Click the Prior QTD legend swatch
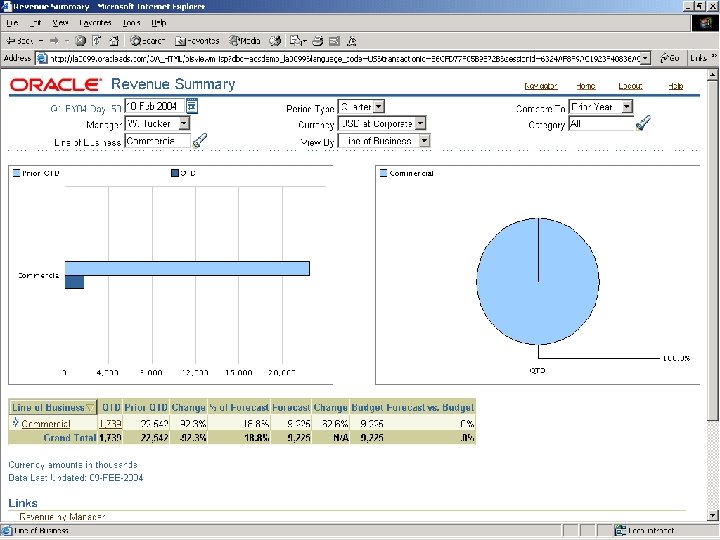Screen dimensions: 720x540 pyautogui.click(x=16, y=173)
